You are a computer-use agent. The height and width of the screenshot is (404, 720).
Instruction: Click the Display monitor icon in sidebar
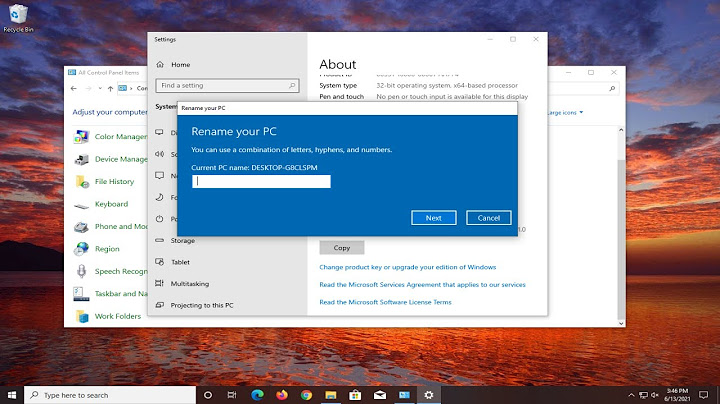click(159, 132)
